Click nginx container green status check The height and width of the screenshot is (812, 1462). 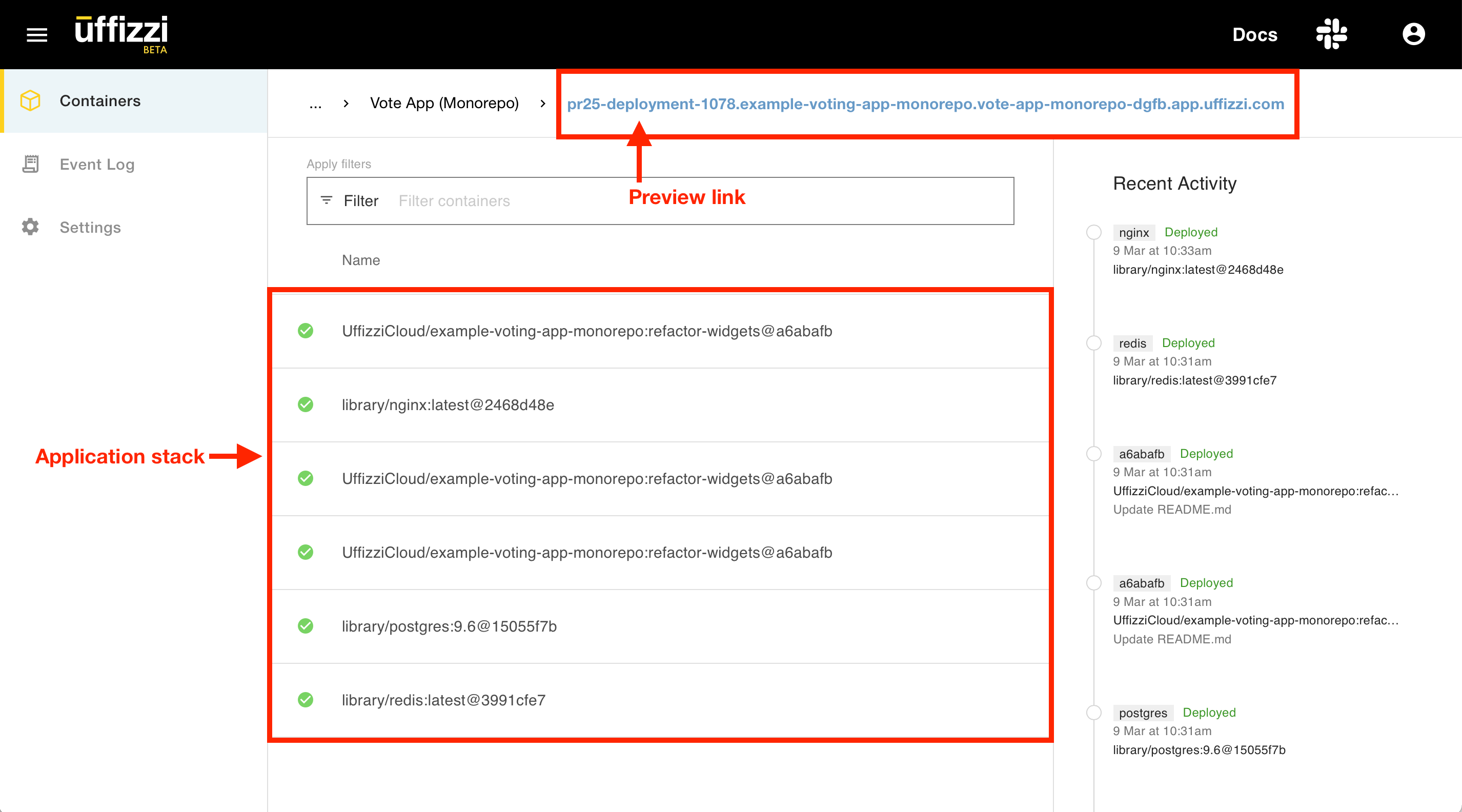[x=306, y=404]
